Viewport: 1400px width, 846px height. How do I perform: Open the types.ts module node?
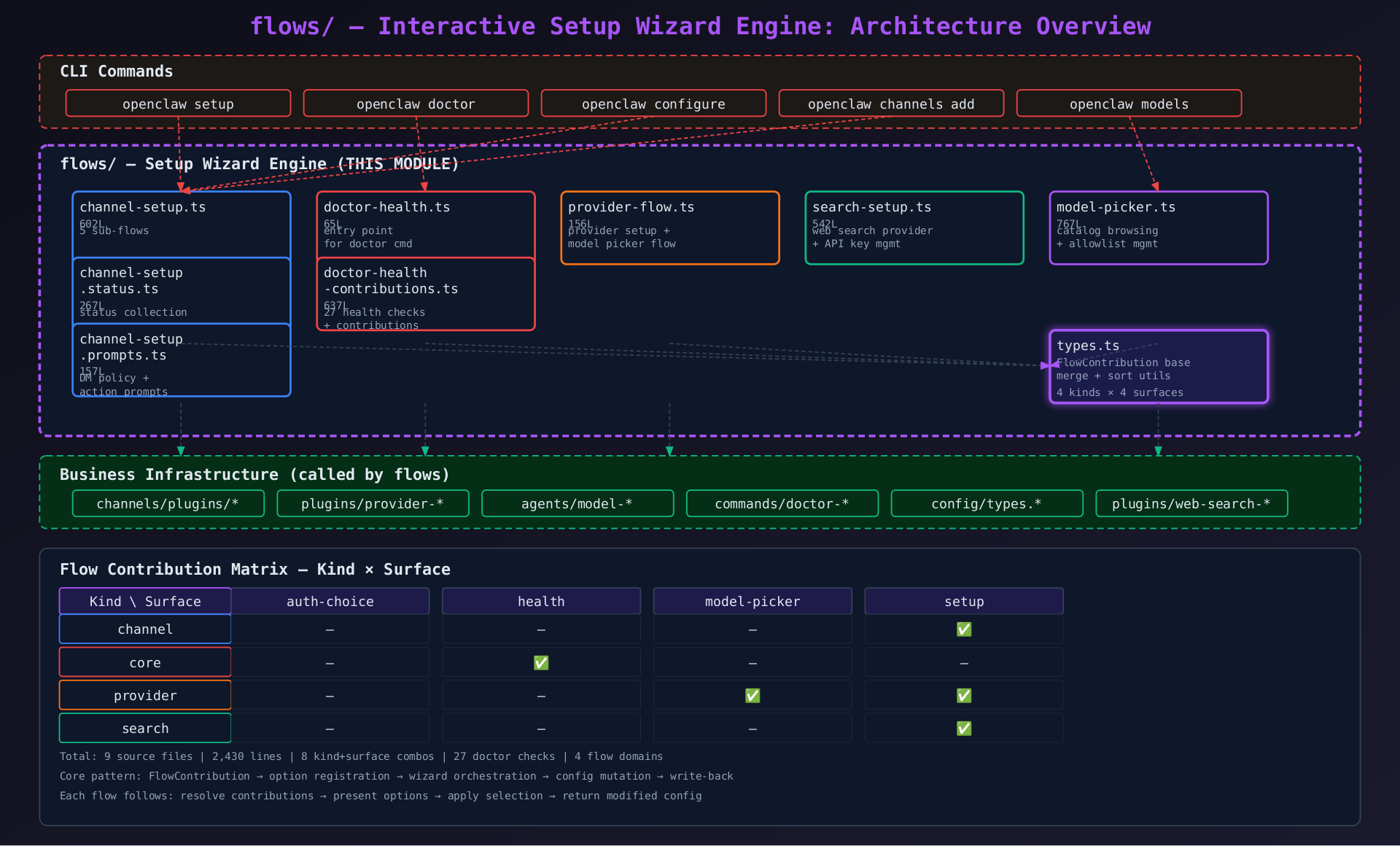[x=1159, y=367]
